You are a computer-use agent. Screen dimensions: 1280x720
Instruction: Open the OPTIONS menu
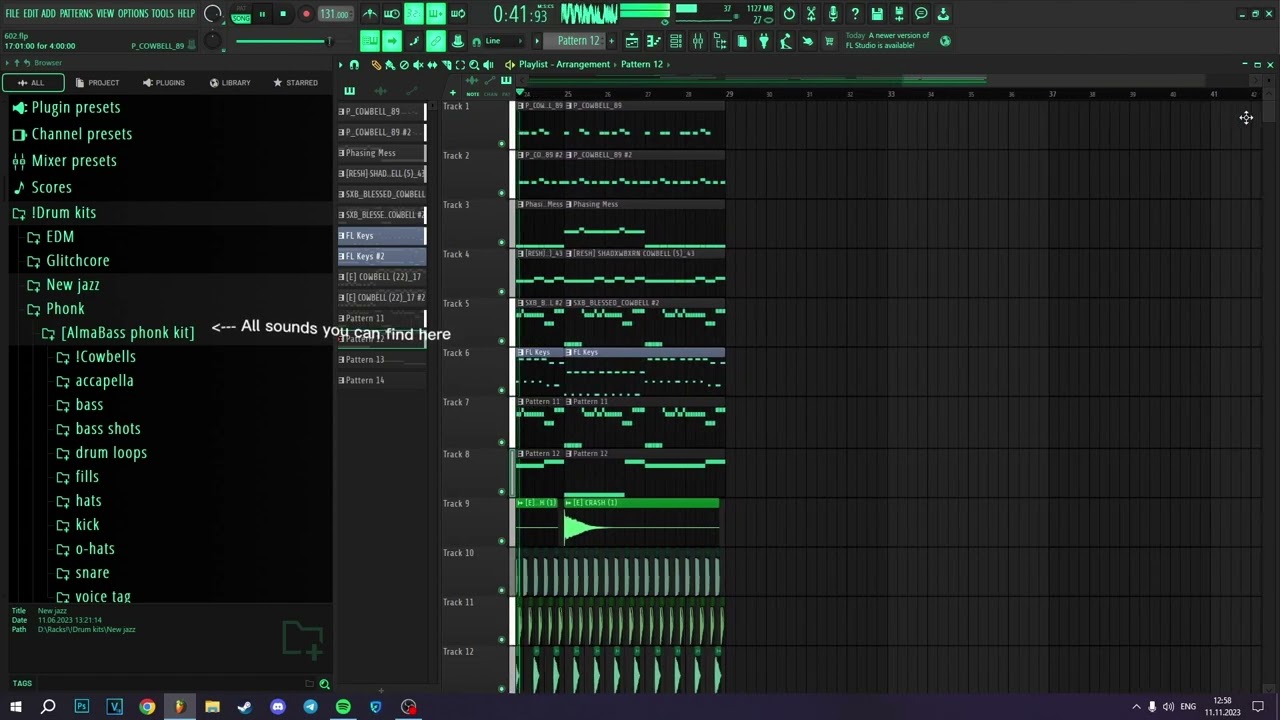[x=132, y=14]
